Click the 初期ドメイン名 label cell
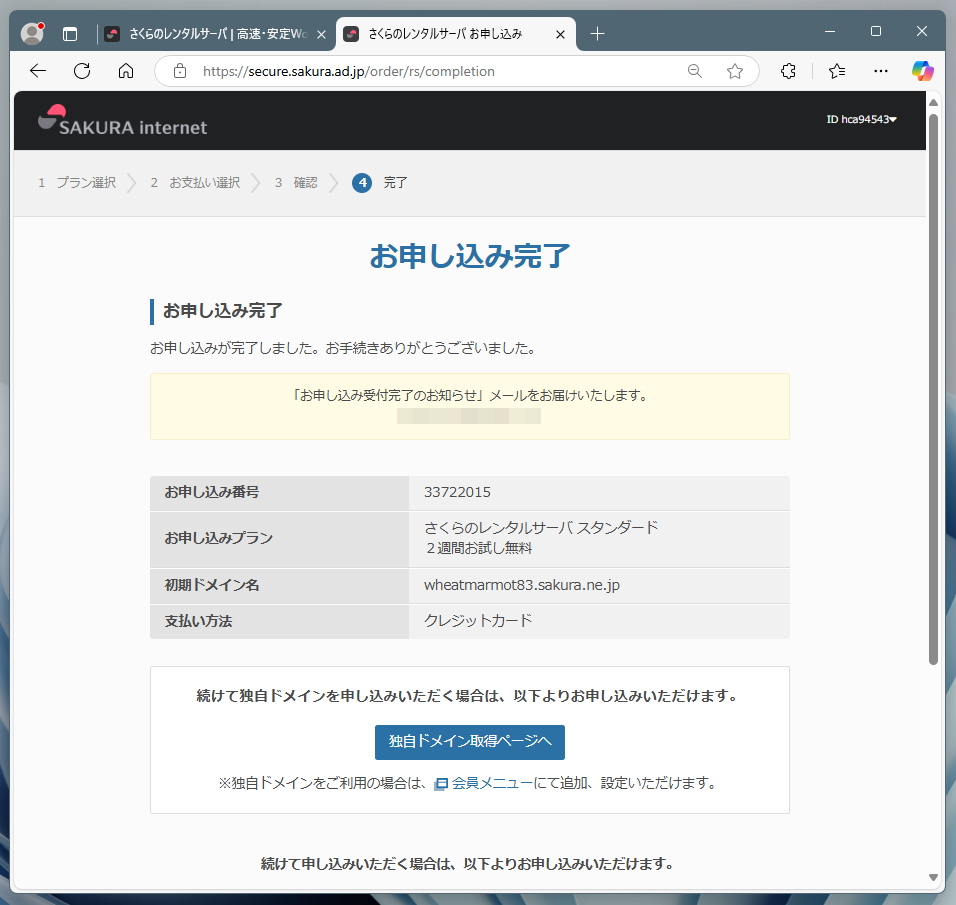Screen dimensions: 956x905 click(279, 585)
